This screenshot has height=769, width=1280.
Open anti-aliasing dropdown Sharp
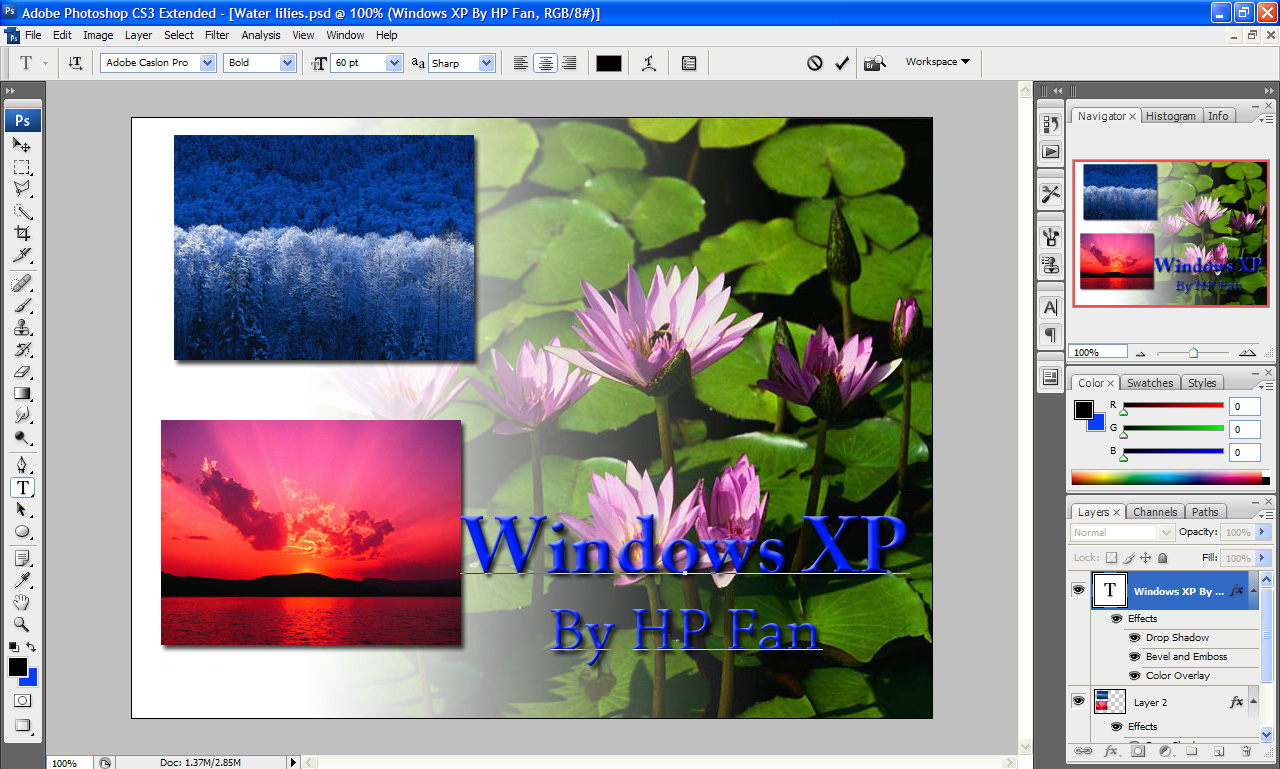tap(487, 63)
